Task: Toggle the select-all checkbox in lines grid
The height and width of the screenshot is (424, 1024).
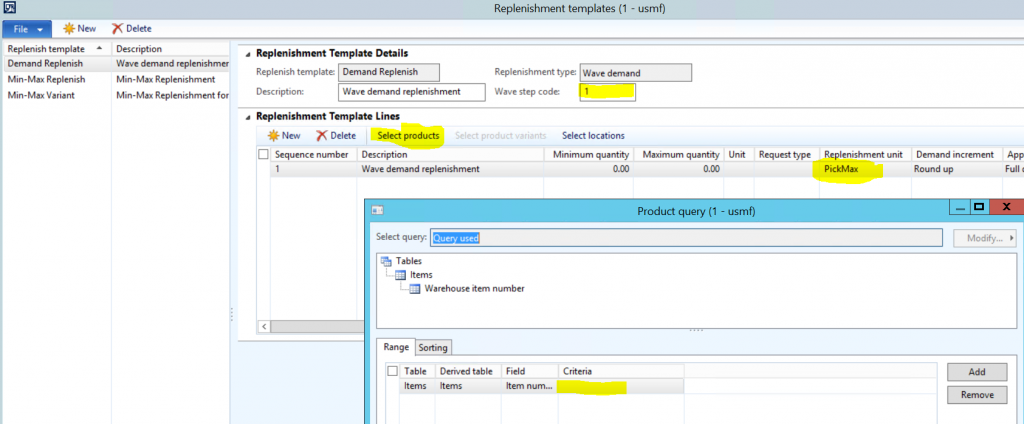Action: tap(263, 155)
